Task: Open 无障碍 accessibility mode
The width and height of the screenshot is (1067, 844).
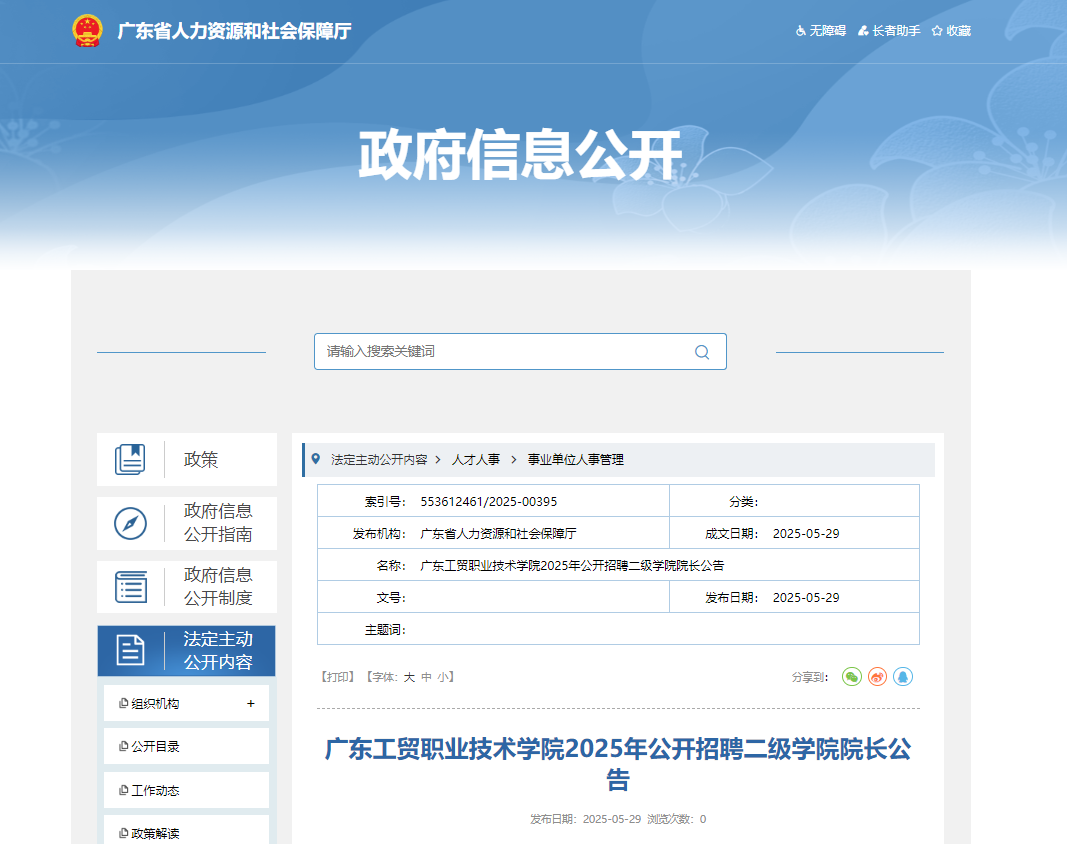Action: pos(821,31)
